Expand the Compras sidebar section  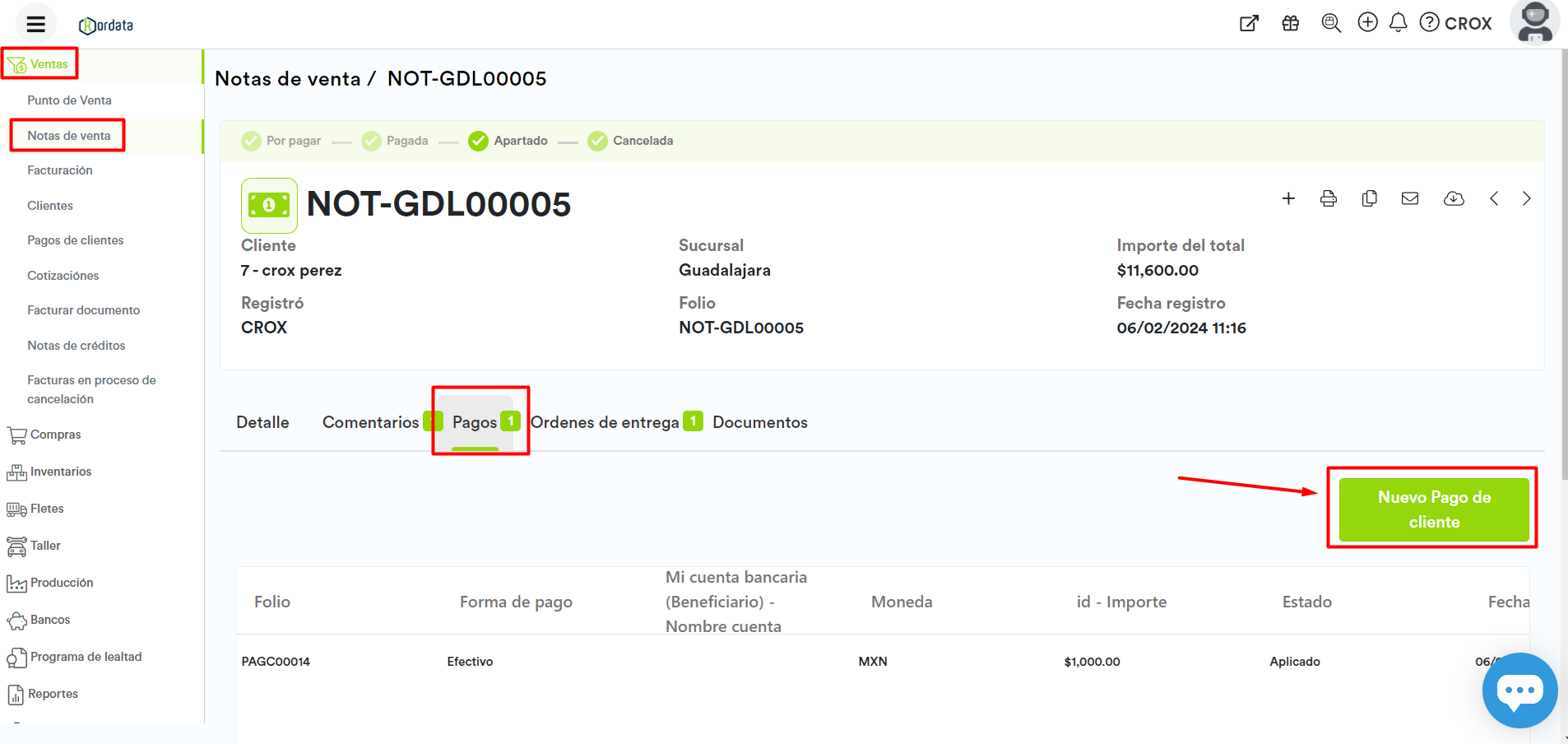[55, 435]
